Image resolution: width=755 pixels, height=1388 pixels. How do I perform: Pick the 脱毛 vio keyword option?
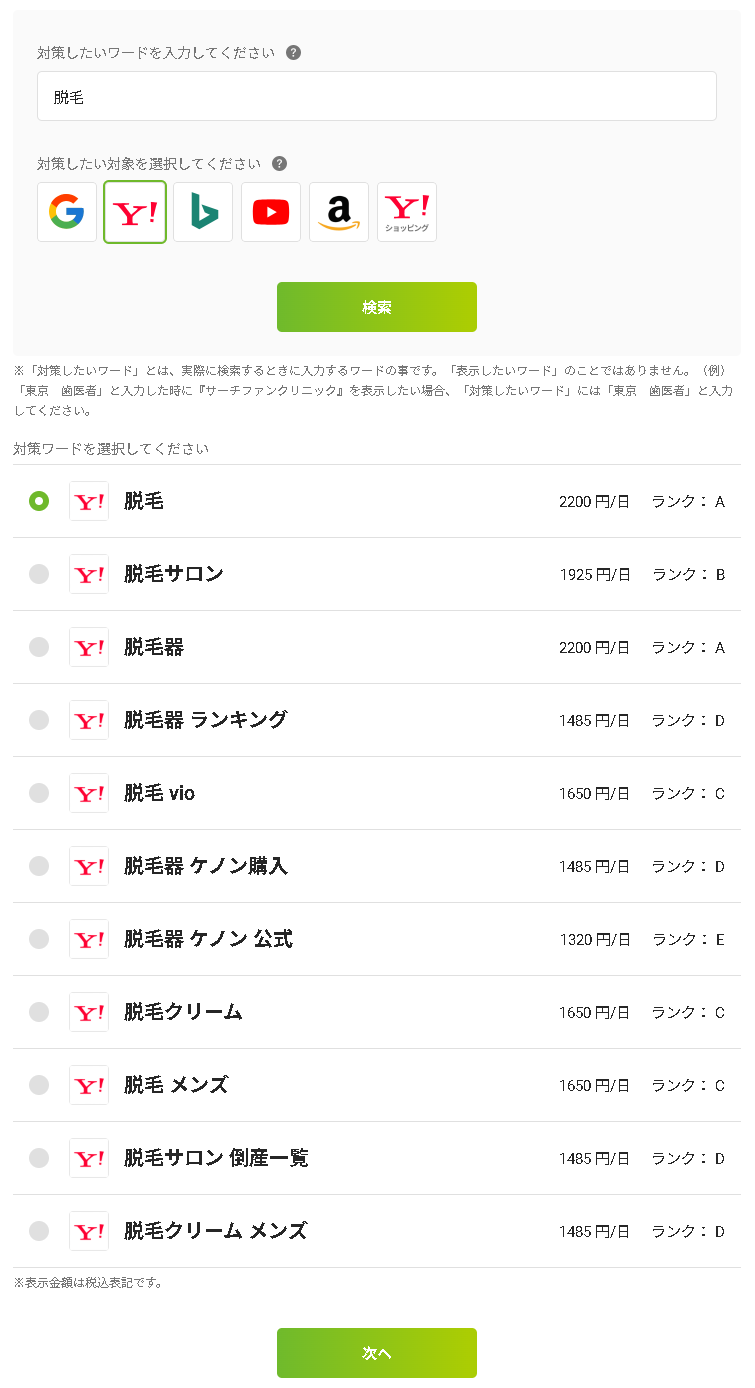pyautogui.click(x=39, y=793)
